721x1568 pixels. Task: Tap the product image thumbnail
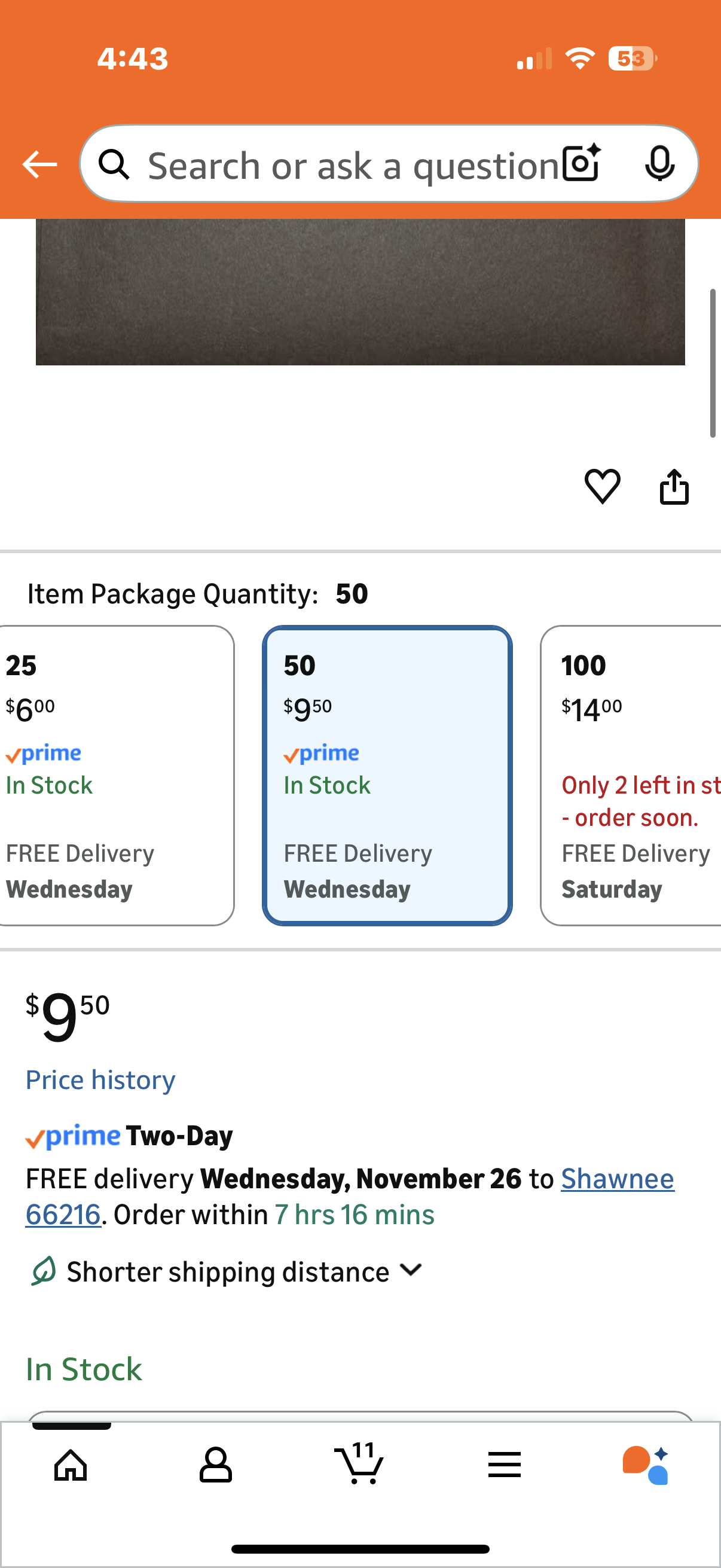360,292
